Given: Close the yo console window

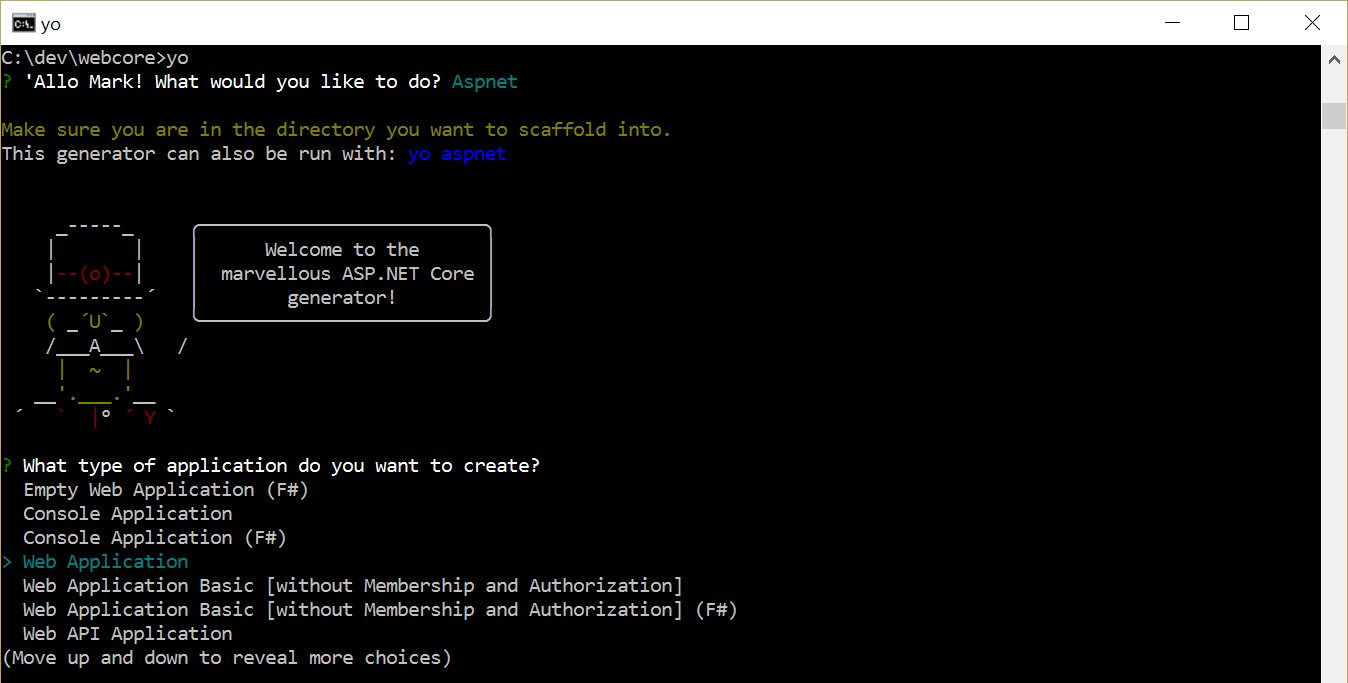Looking at the screenshot, I should (x=1312, y=22).
